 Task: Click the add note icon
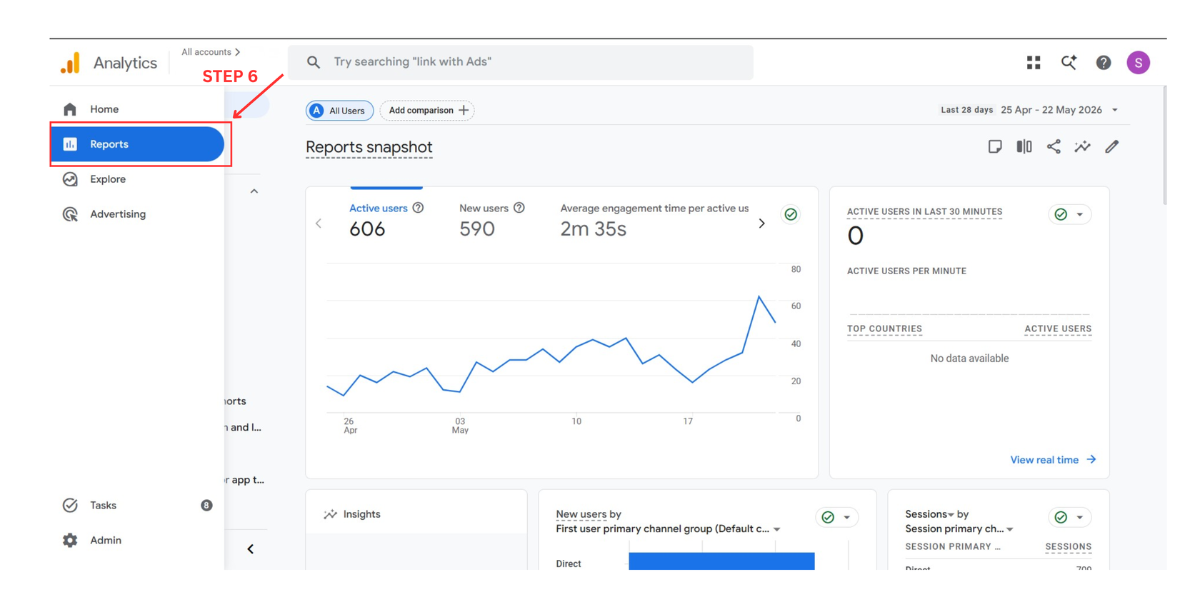(x=995, y=147)
